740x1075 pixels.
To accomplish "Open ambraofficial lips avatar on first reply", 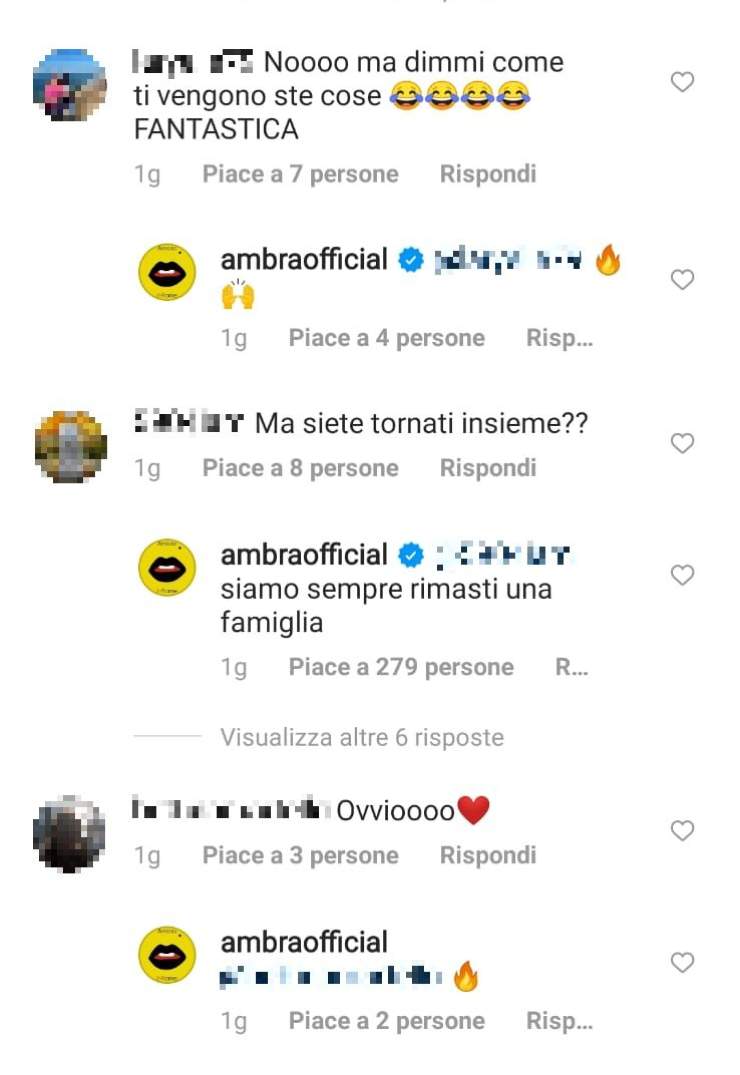I will point(167,271).
